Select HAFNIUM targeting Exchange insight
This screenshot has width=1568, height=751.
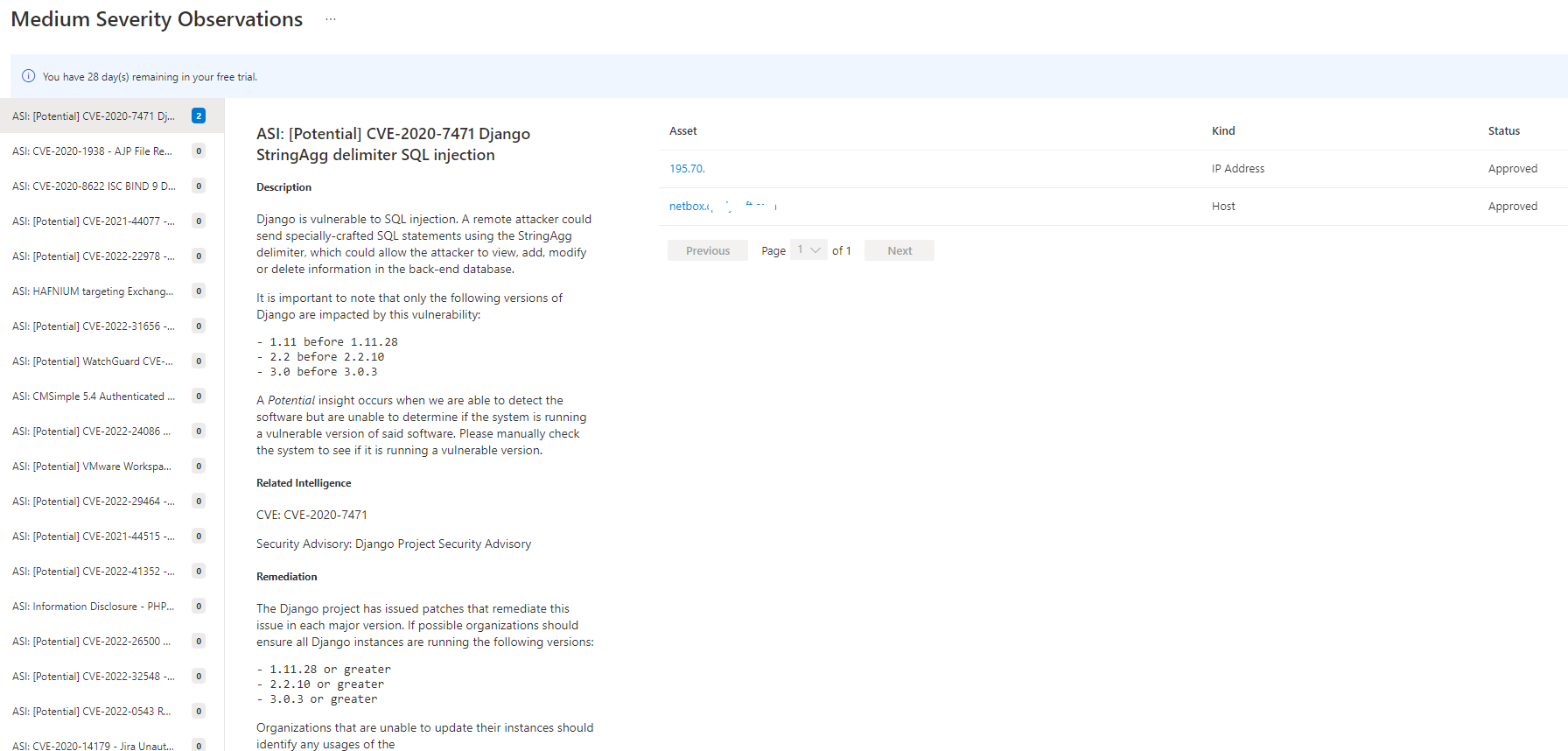[93, 291]
